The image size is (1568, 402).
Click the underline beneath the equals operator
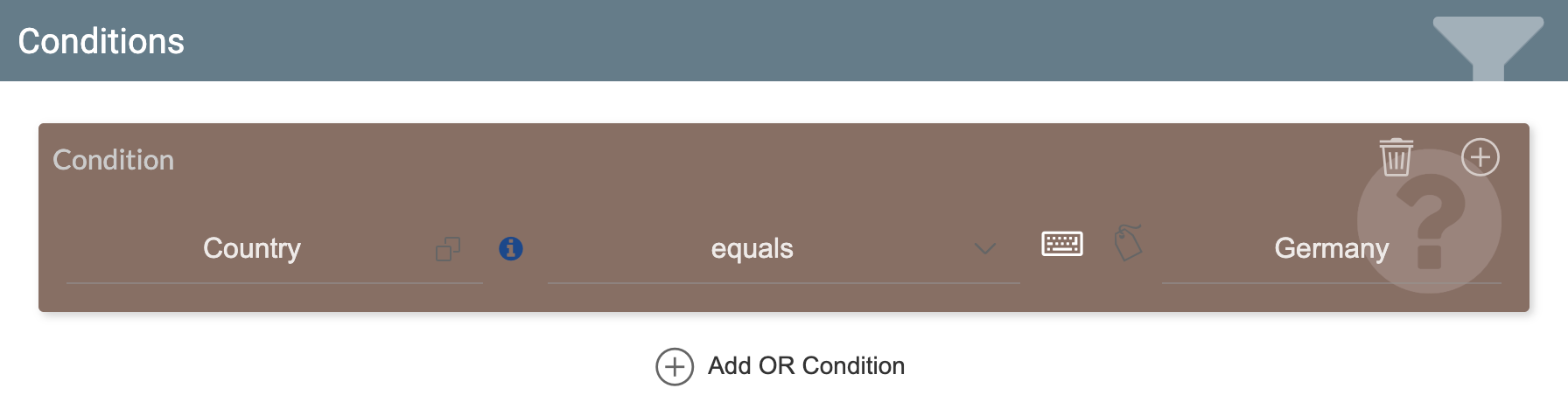click(x=783, y=282)
